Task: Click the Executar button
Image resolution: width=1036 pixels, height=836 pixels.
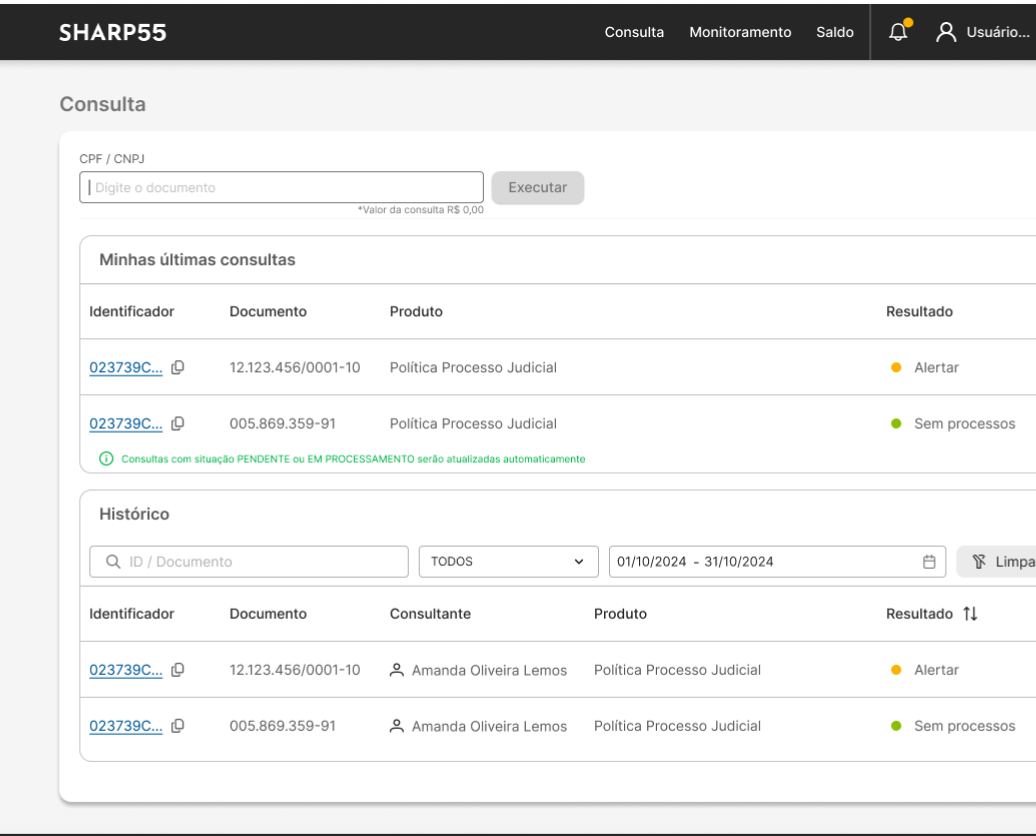Action: coord(538,188)
